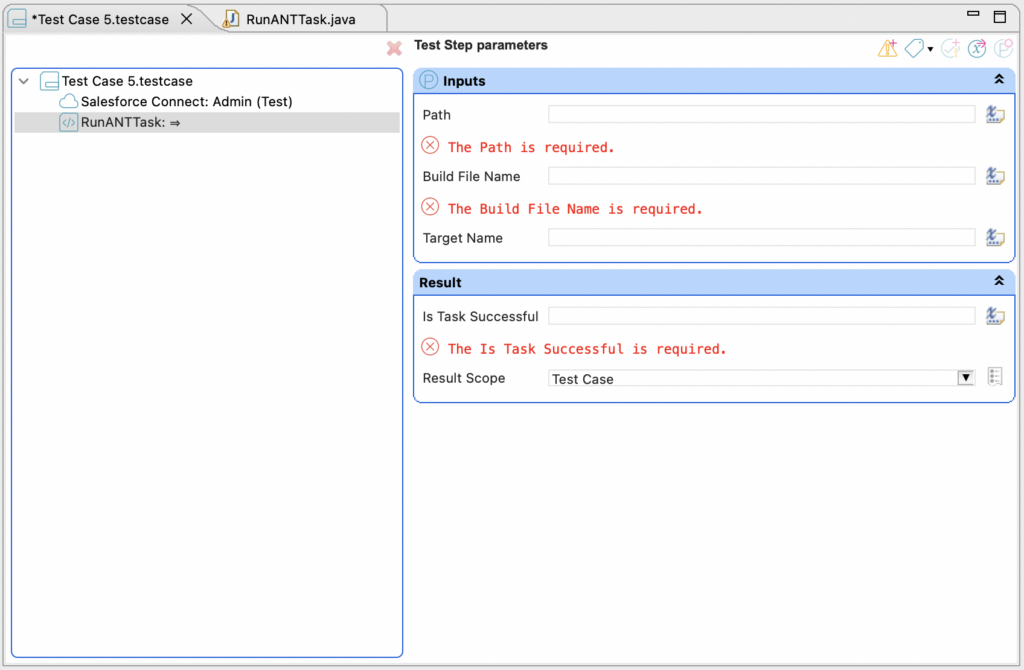Click the extract-variable x icon in toolbar
The image size is (1024, 670).
[x=976, y=47]
